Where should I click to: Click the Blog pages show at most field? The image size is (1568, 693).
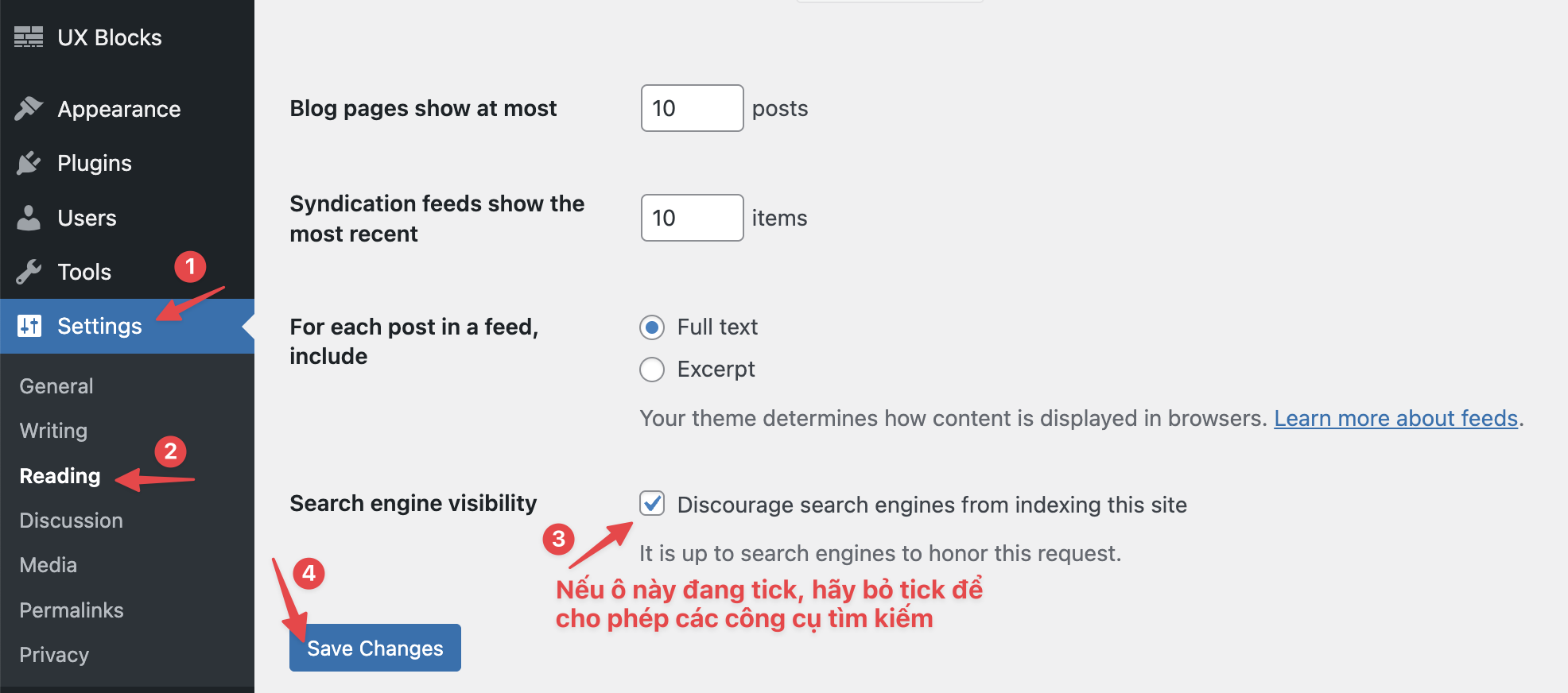(691, 108)
